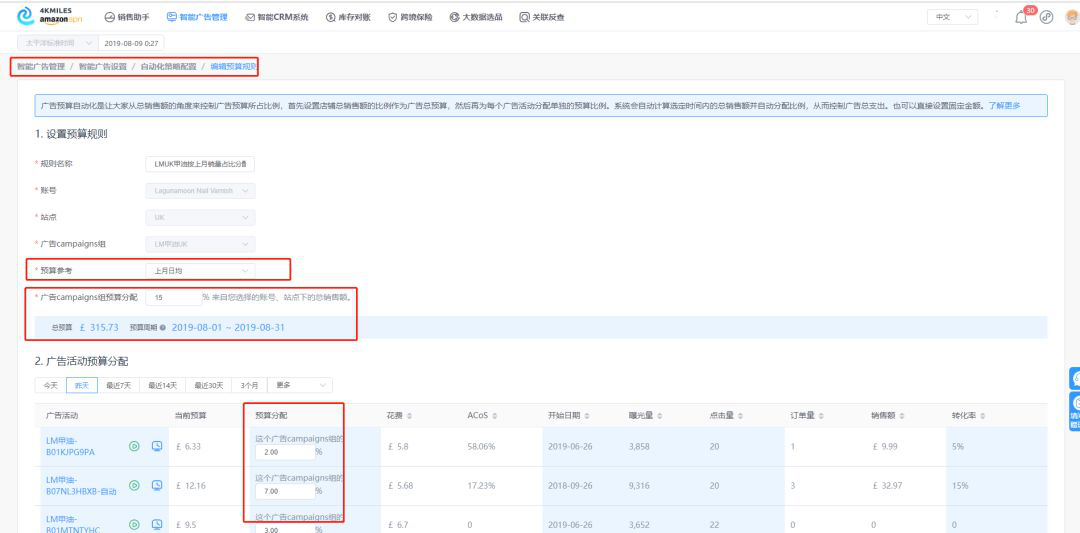Click the 规则名称 input field
Image resolution: width=1080 pixels, height=533 pixels.
[x=200, y=163]
